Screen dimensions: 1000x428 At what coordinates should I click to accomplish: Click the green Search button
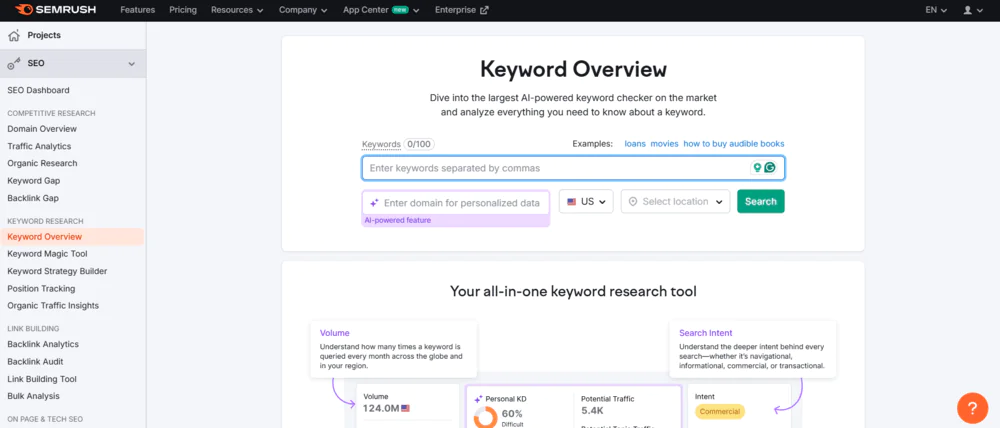click(x=760, y=201)
